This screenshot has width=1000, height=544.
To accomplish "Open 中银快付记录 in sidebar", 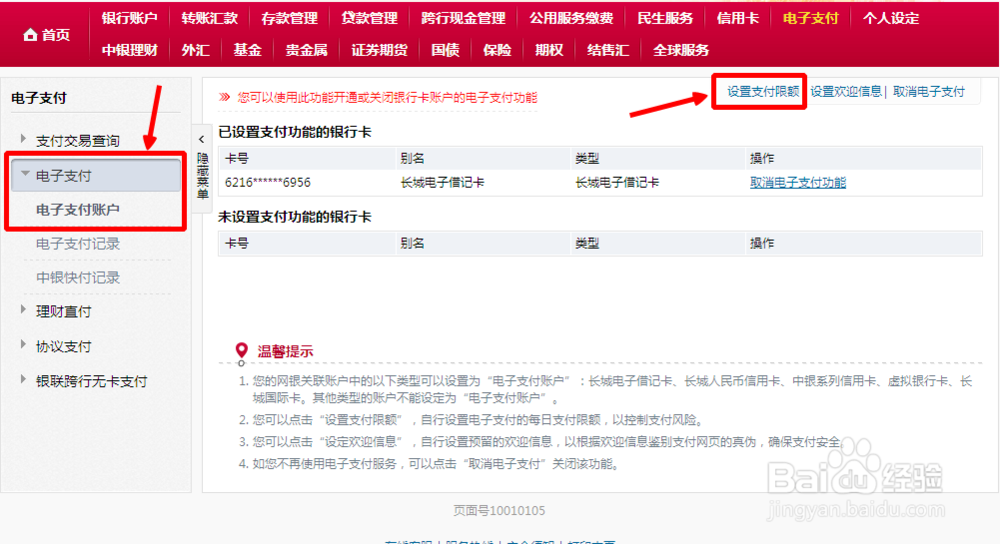I will tap(78, 277).
